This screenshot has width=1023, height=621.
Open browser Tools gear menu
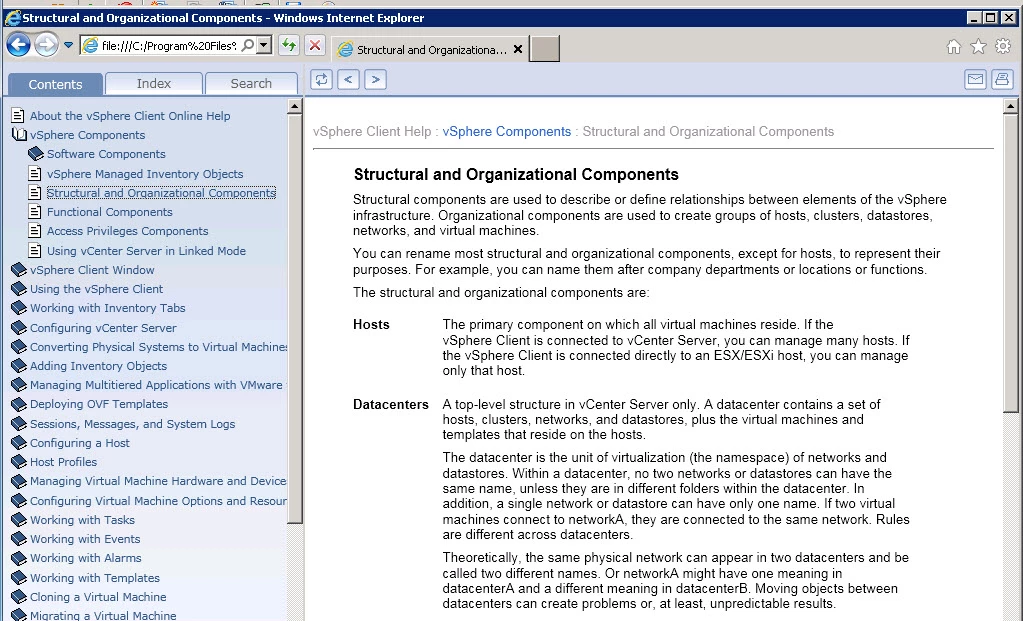click(1003, 46)
